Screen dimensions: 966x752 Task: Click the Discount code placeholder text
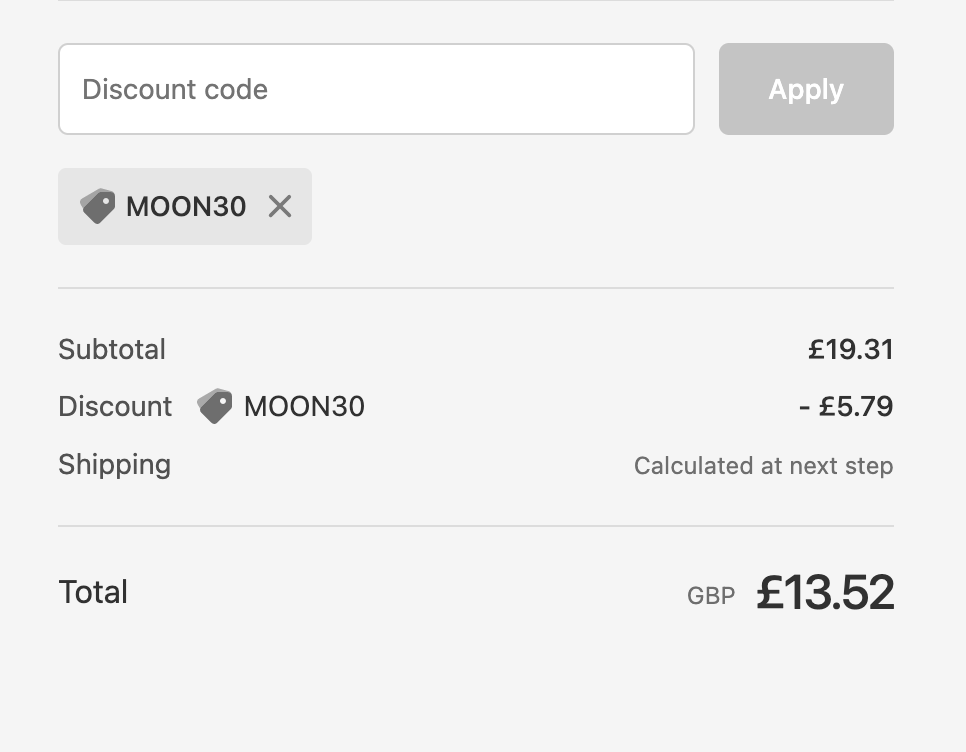click(x=175, y=89)
